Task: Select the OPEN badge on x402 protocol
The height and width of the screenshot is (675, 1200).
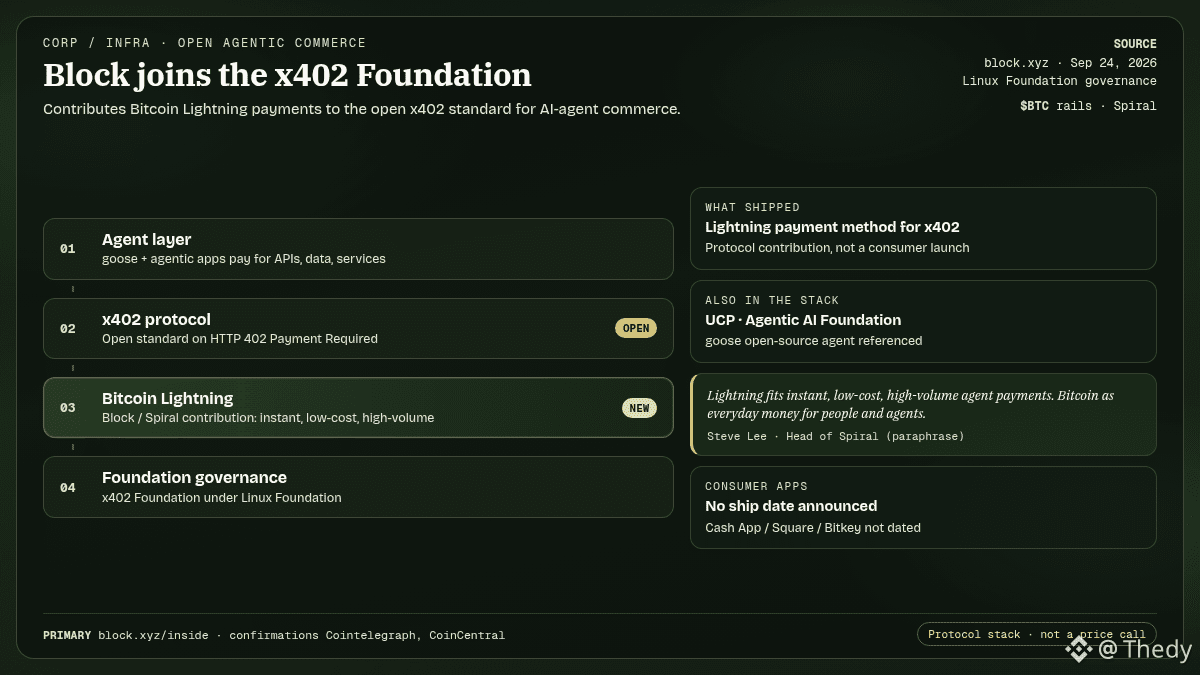Action: pyautogui.click(x=636, y=328)
